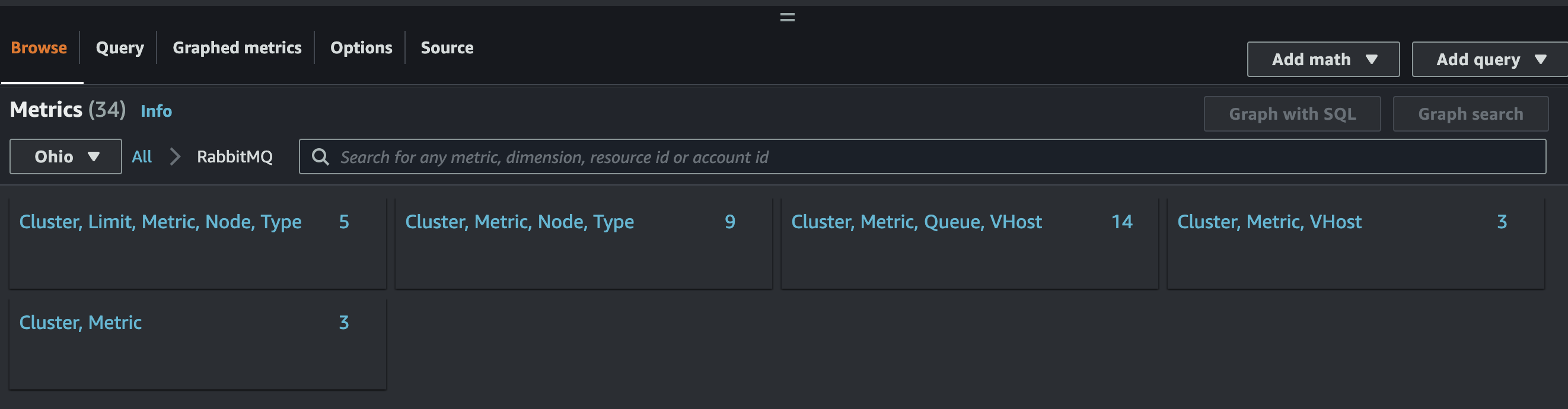
Task: Switch to the Query tab
Action: [120, 48]
